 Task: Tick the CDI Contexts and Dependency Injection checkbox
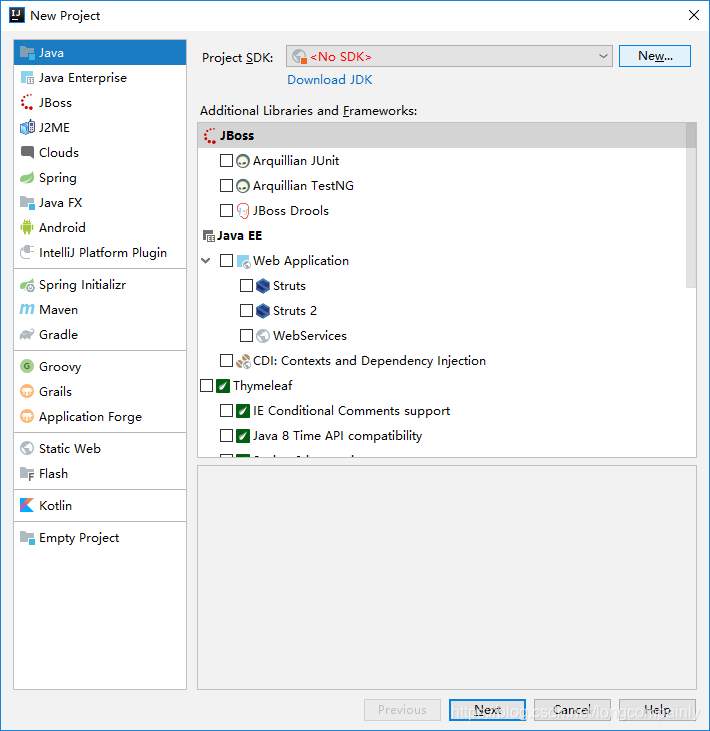click(x=226, y=361)
